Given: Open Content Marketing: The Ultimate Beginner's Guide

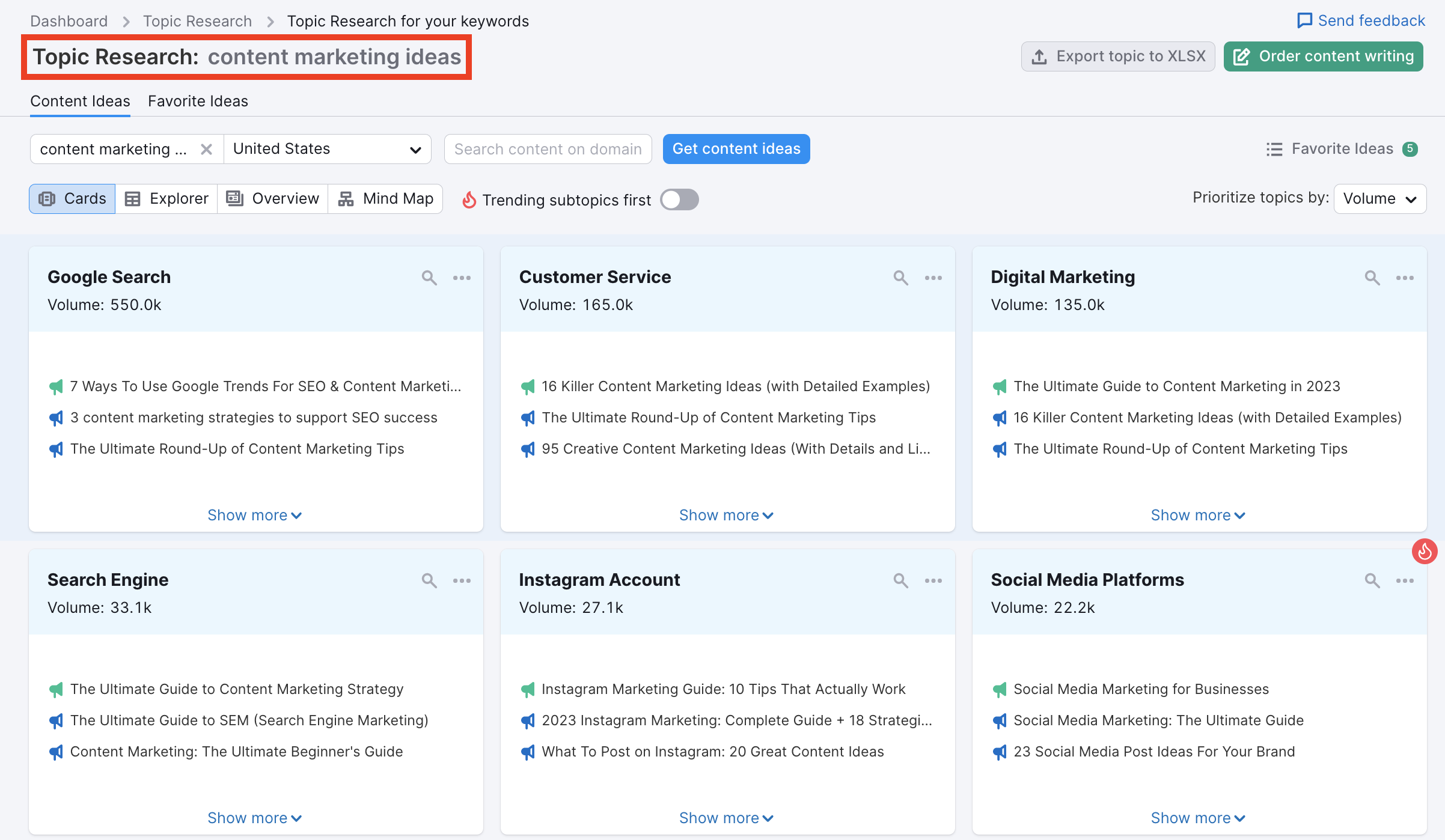Looking at the screenshot, I should tap(237, 752).
